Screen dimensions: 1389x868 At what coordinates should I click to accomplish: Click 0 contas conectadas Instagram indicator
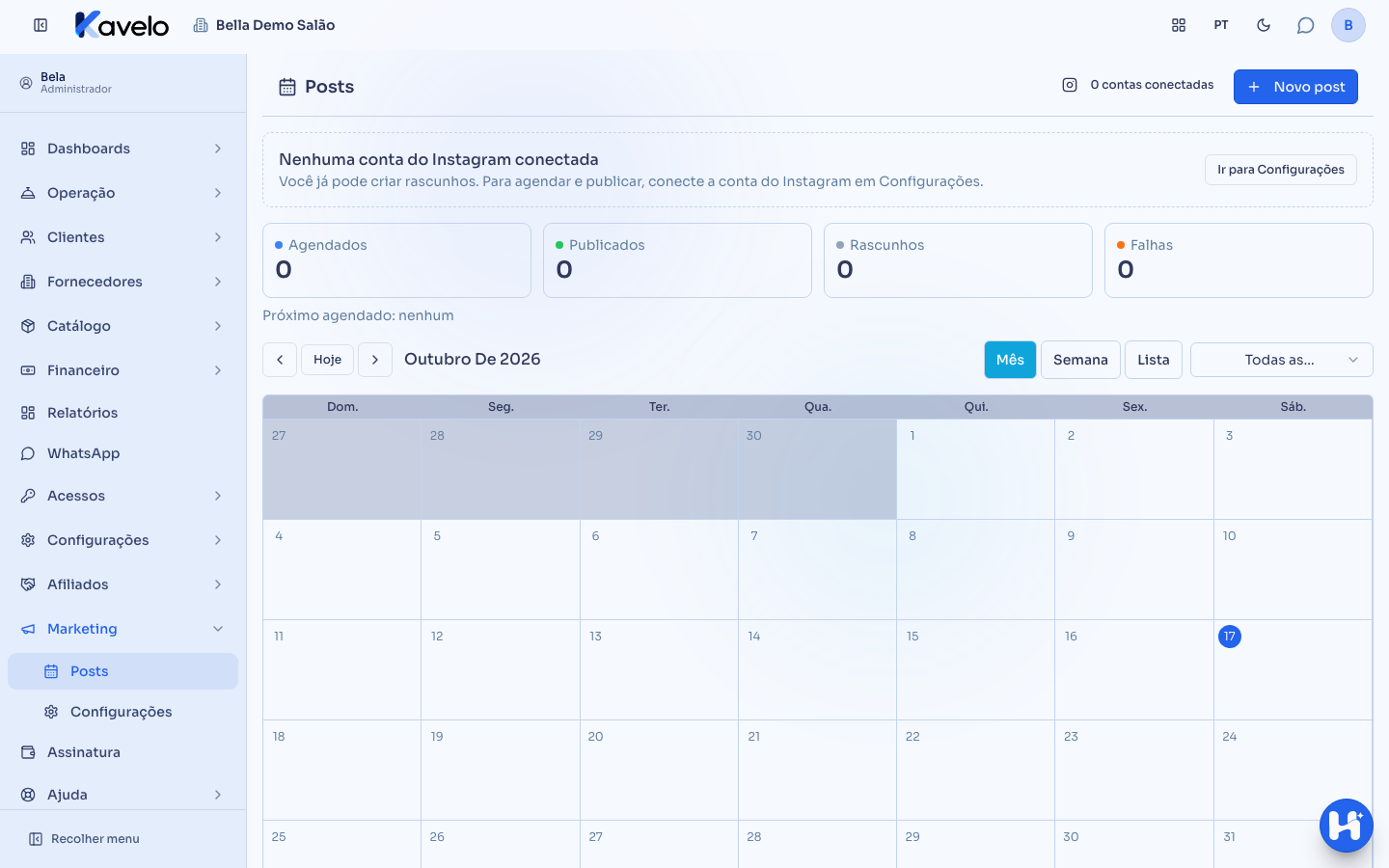tap(1138, 85)
